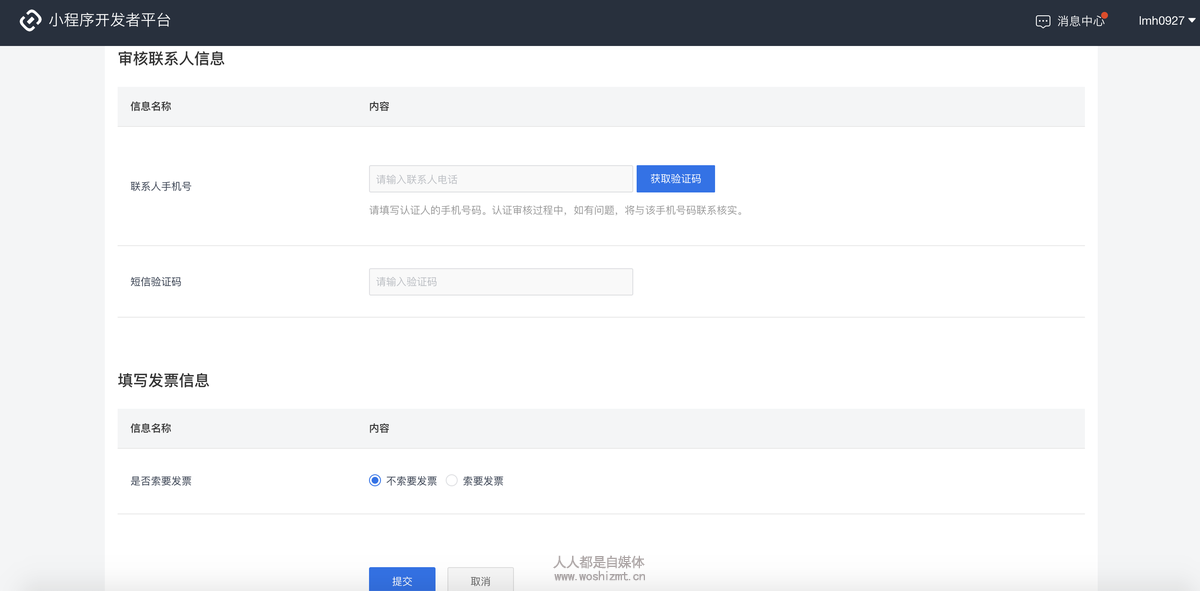Image resolution: width=1200 pixels, height=591 pixels.
Task: Click the 获取验证码 button
Action: pos(676,179)
